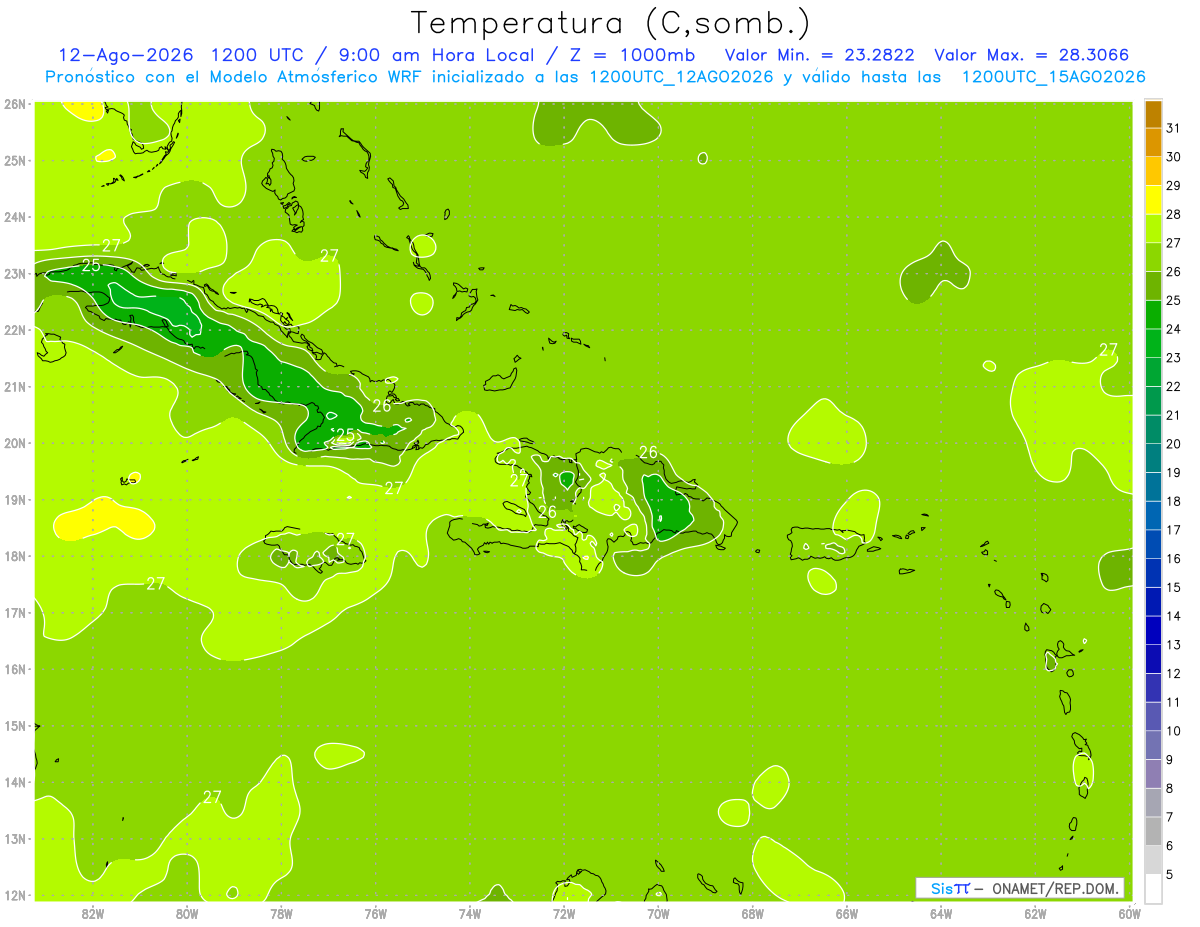Select the gold legend swatch between 29 and 30
1200x927 pixels.
1153,171
